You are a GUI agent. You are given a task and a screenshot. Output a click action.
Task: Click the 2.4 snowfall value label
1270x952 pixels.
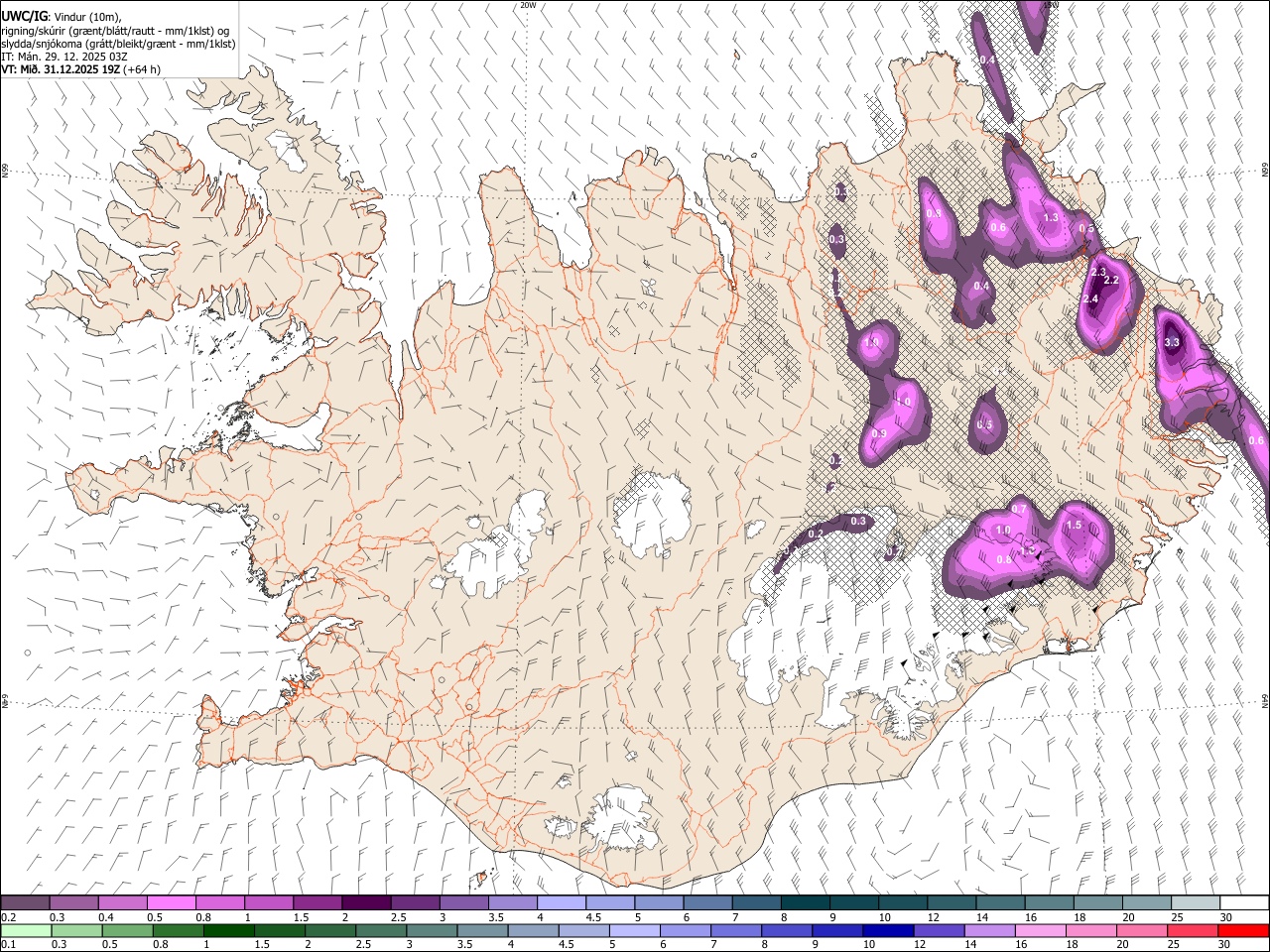[1090, 298]
